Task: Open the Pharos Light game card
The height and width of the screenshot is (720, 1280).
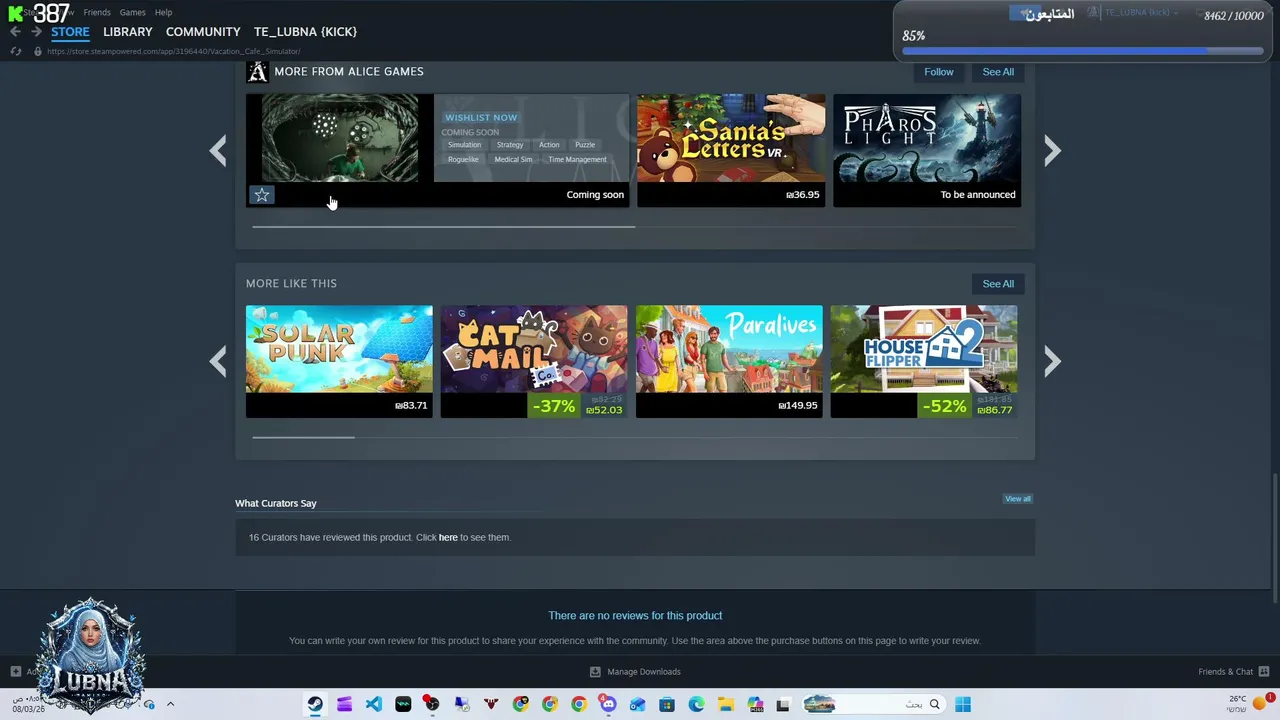Action: pos(927,151)
